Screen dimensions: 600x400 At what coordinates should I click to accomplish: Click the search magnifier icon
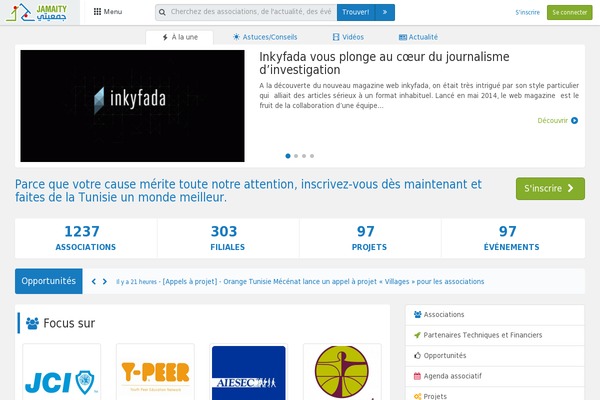pos(162,12)
